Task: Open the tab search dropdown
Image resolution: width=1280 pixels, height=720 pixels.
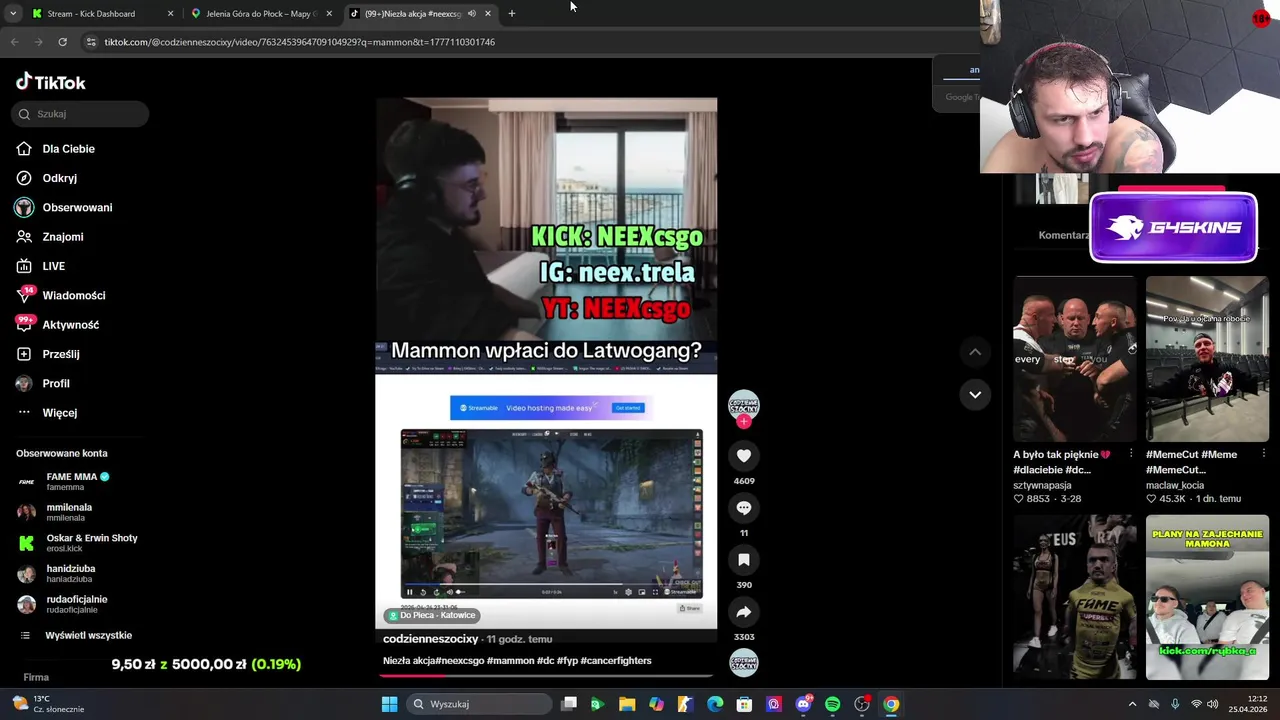Action: pos(12,14)
